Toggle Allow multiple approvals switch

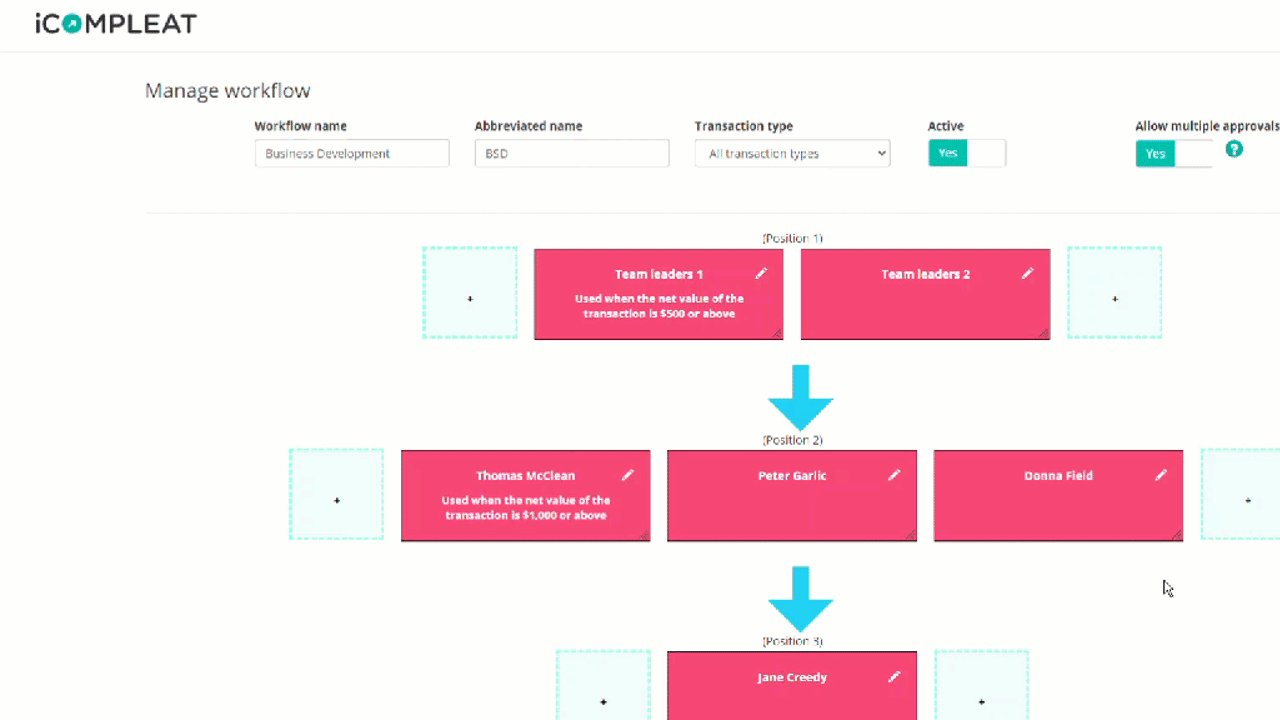tap(1174, 153)
